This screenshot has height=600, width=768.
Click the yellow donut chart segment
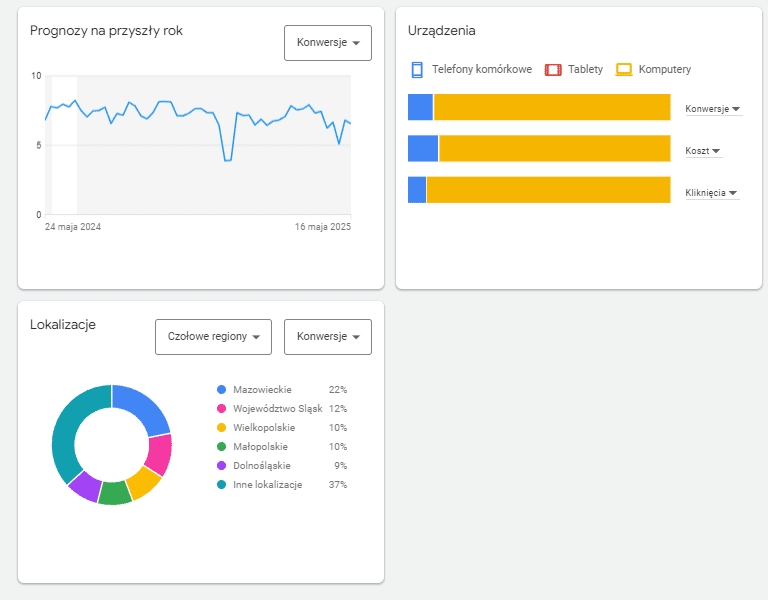point(144,482)
